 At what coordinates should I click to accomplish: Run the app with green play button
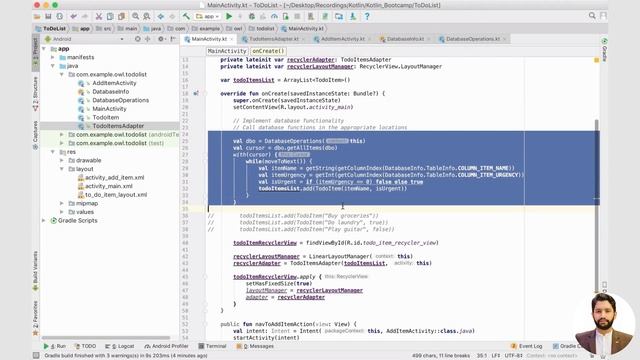tap(229, 16)
